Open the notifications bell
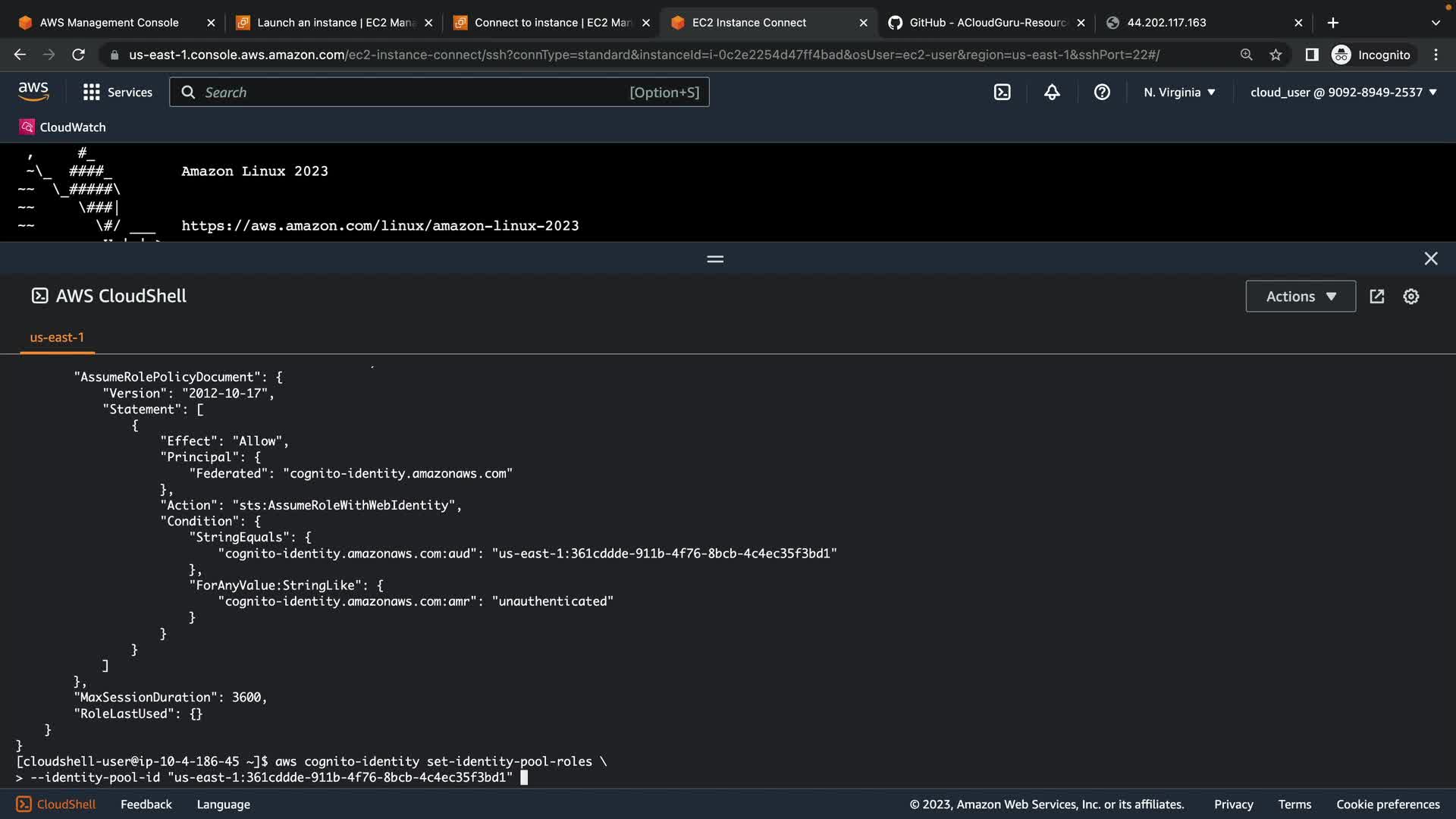1456x819 pixels. click(x=1052, y=93)
